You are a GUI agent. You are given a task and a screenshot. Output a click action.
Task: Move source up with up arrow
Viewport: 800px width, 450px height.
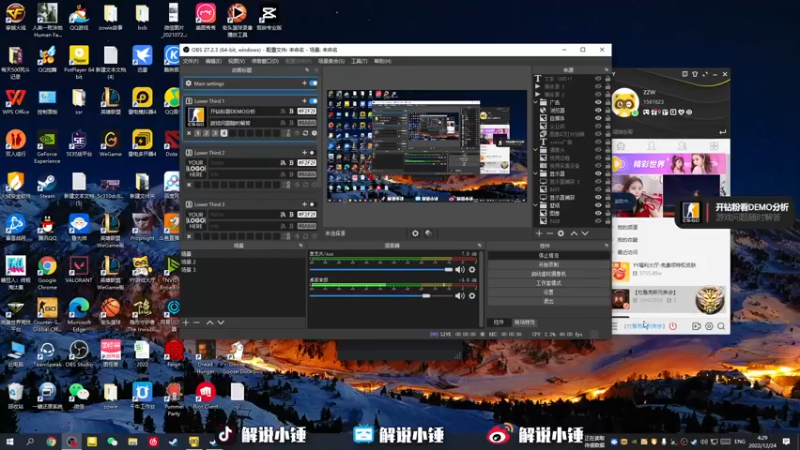pos(574,233)
